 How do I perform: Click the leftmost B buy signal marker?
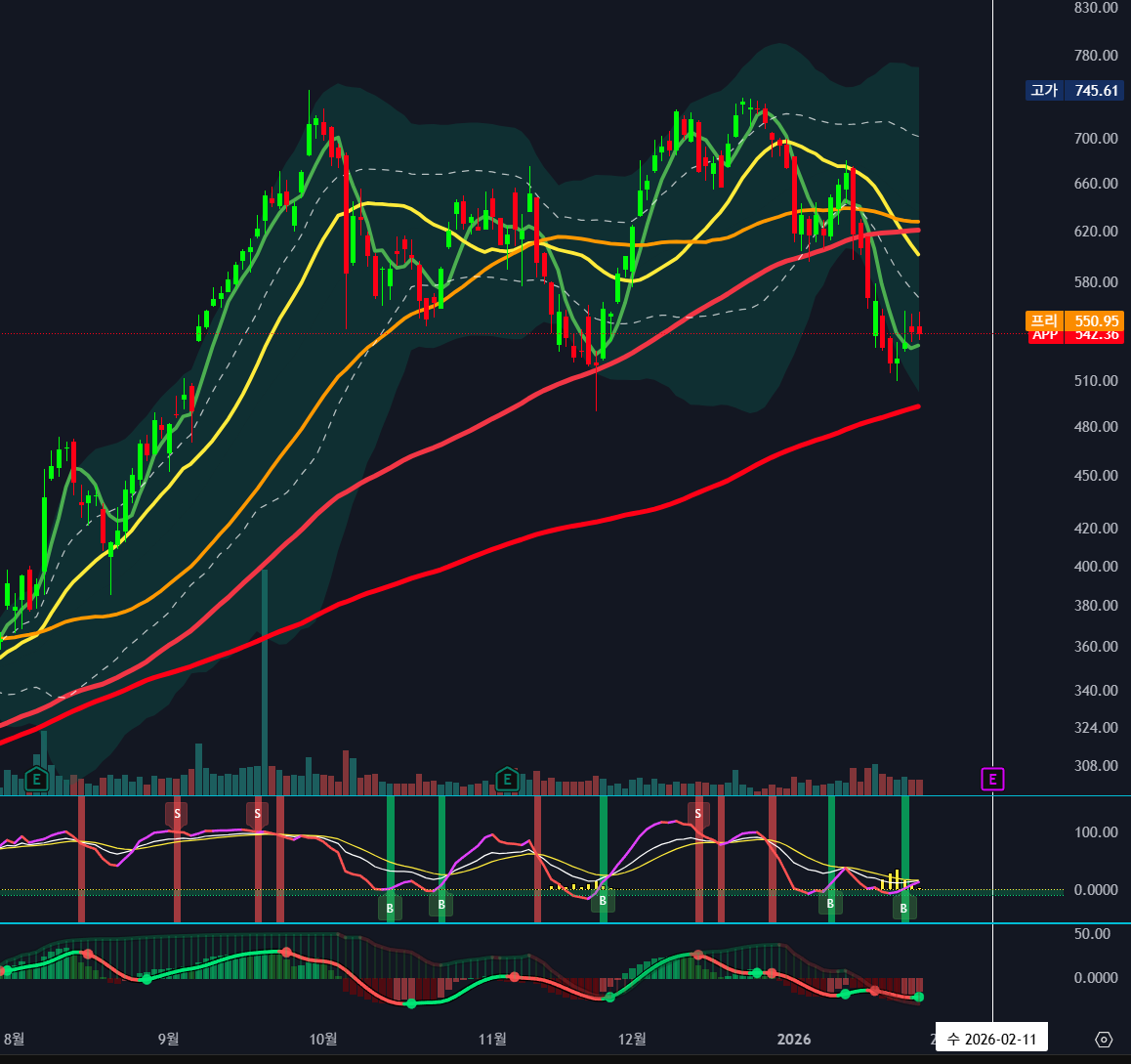pos(390,909)
